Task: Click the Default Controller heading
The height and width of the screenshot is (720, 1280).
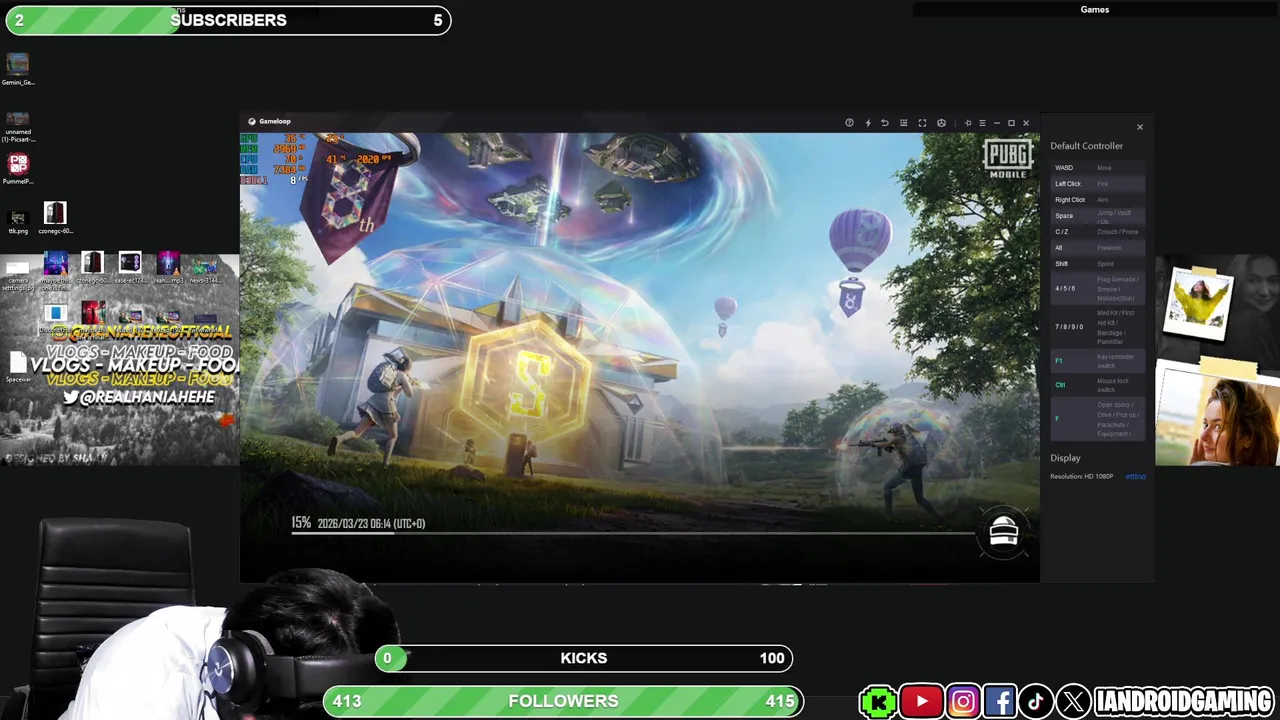Action: click(x=1086, y=146)
